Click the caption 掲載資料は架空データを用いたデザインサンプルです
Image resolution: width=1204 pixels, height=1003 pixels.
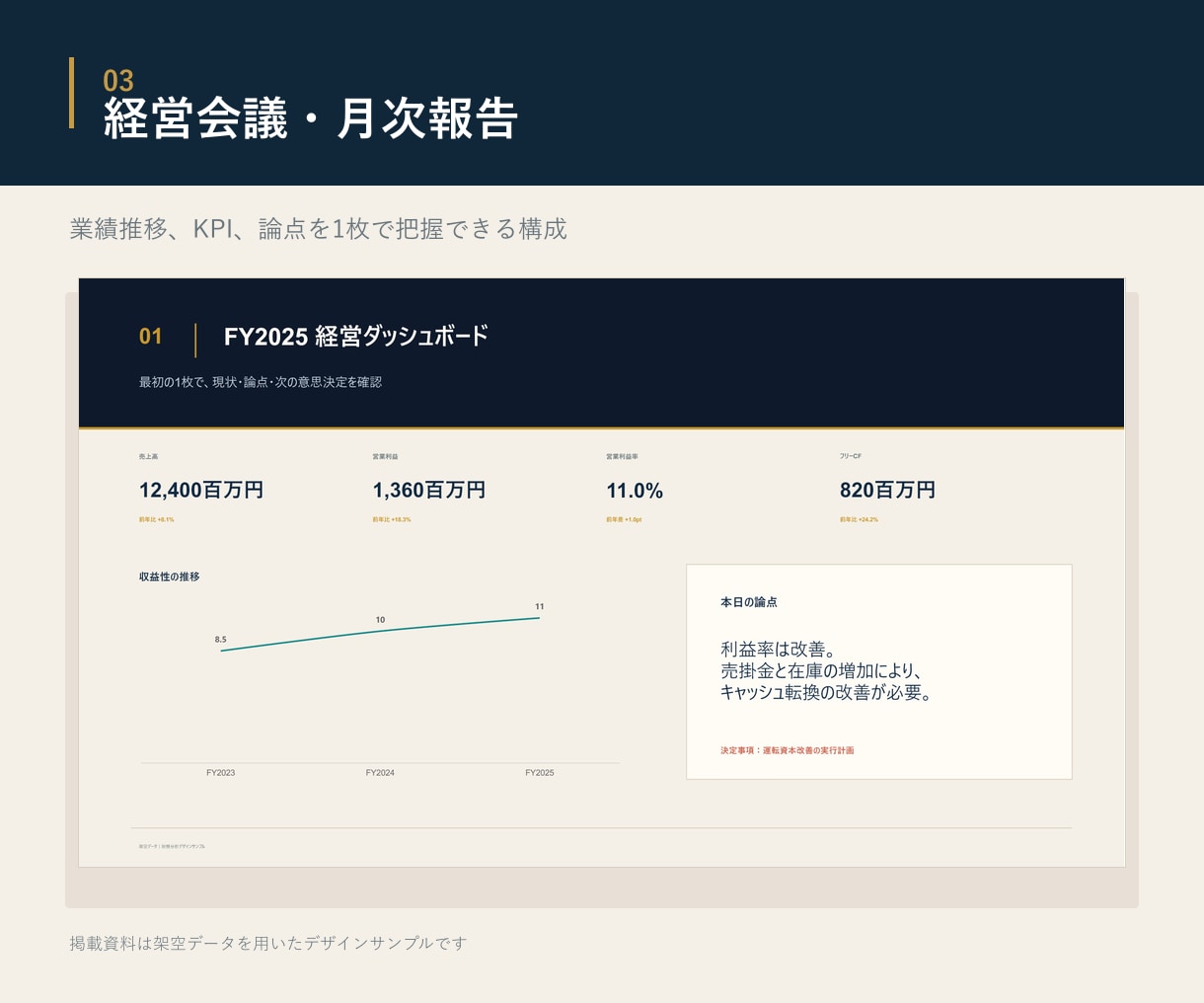tap(267, 944)
